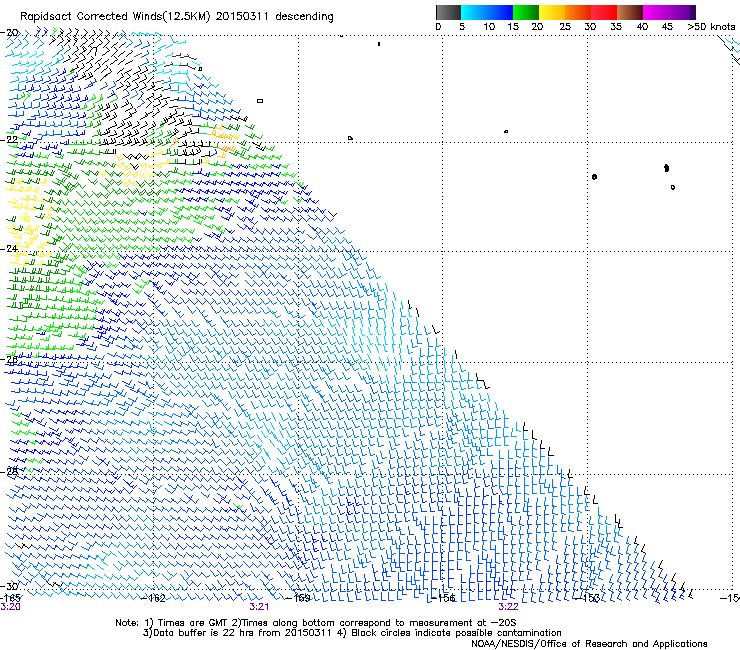This screenshot has height=650, width=740.
Task: Click the '-30' latitude axis label
Action: (x=9, y=586)
